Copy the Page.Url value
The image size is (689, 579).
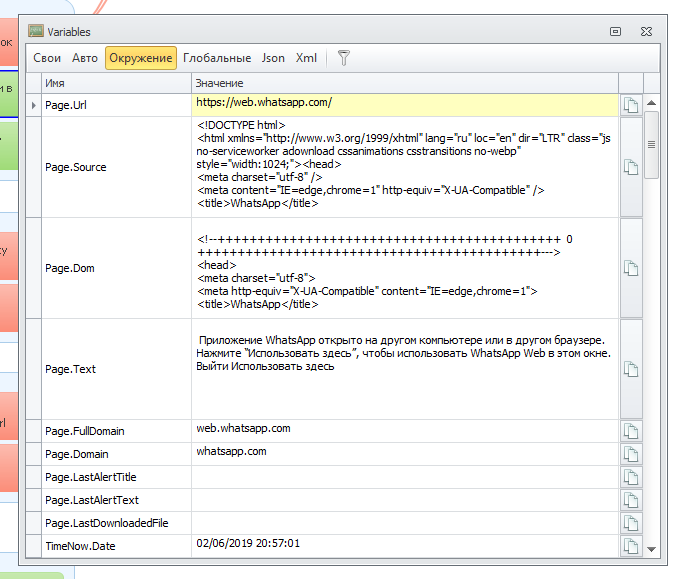point(631,105)
